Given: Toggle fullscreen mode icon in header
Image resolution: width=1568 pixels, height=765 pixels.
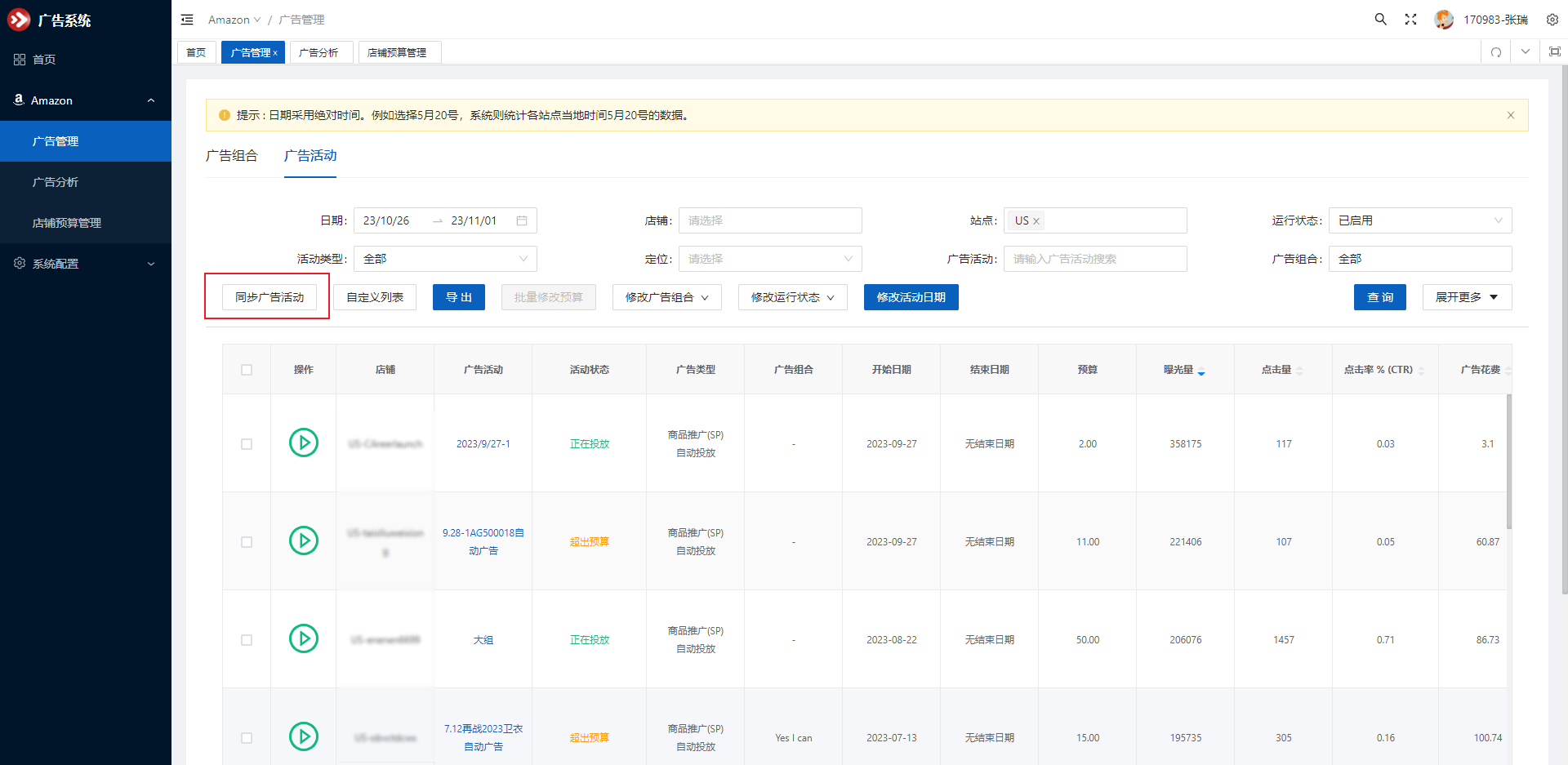Looking at the screenshot, I should point(1410,20).
